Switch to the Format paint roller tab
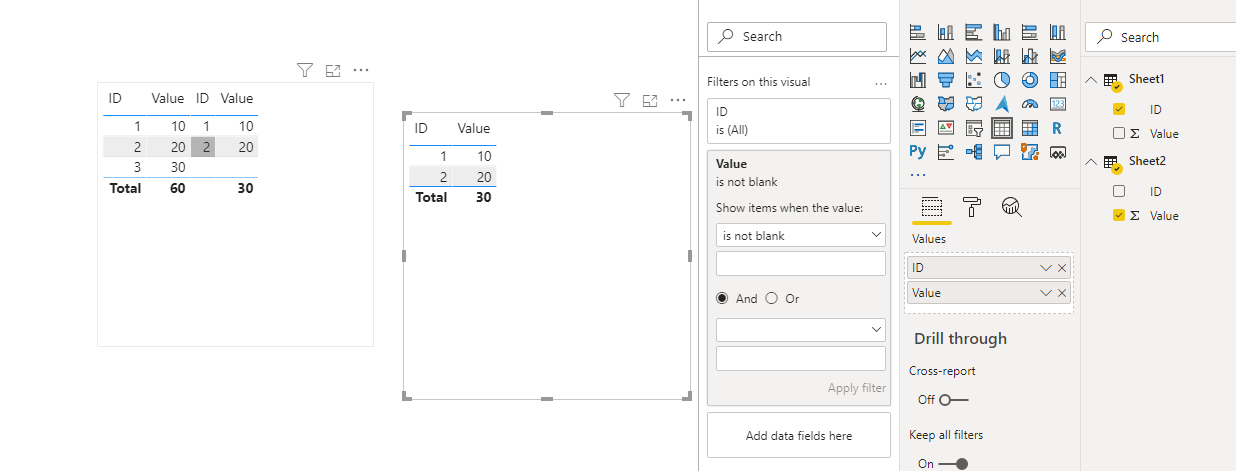The width and height of the screenshot is (1236, 471). pyautogui.click(x=972, y=207)
